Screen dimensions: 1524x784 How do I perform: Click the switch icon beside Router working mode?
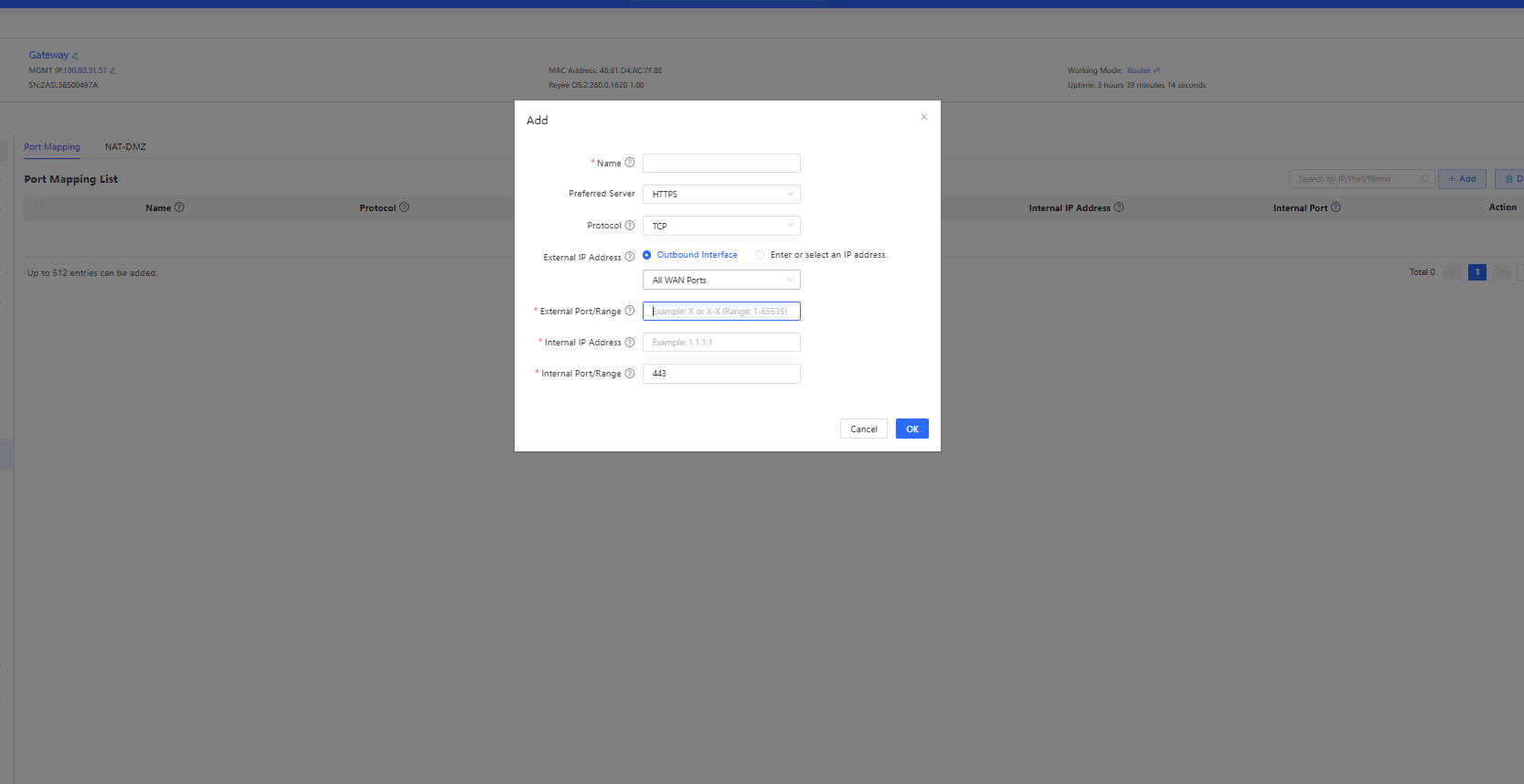[1156, 70]
